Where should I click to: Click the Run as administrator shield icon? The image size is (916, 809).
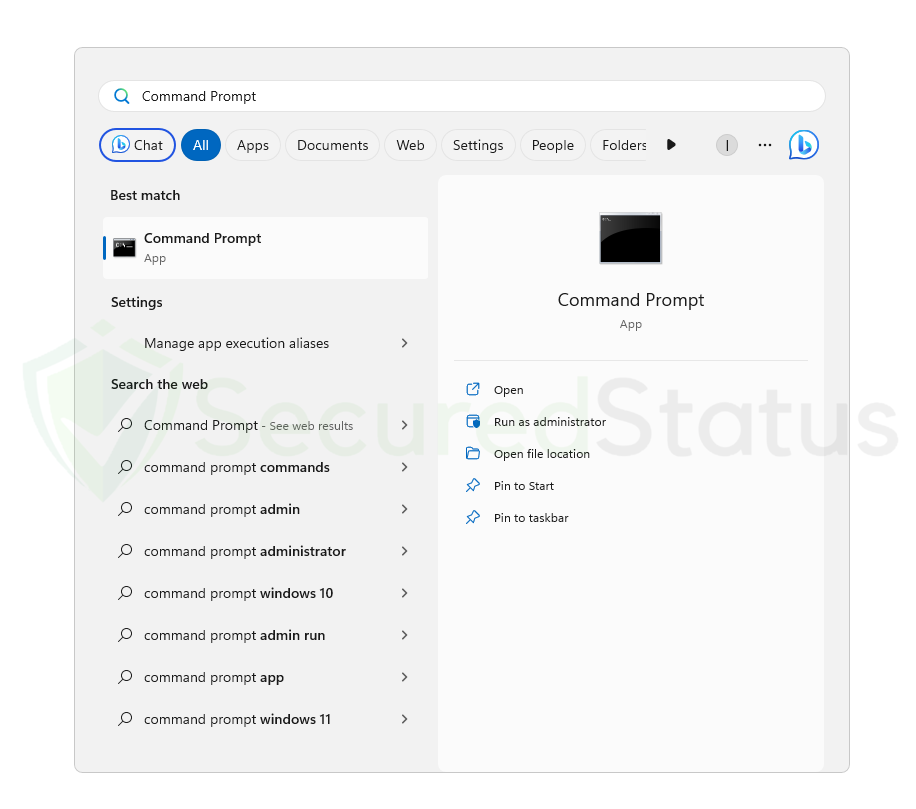tap(473, 422)
